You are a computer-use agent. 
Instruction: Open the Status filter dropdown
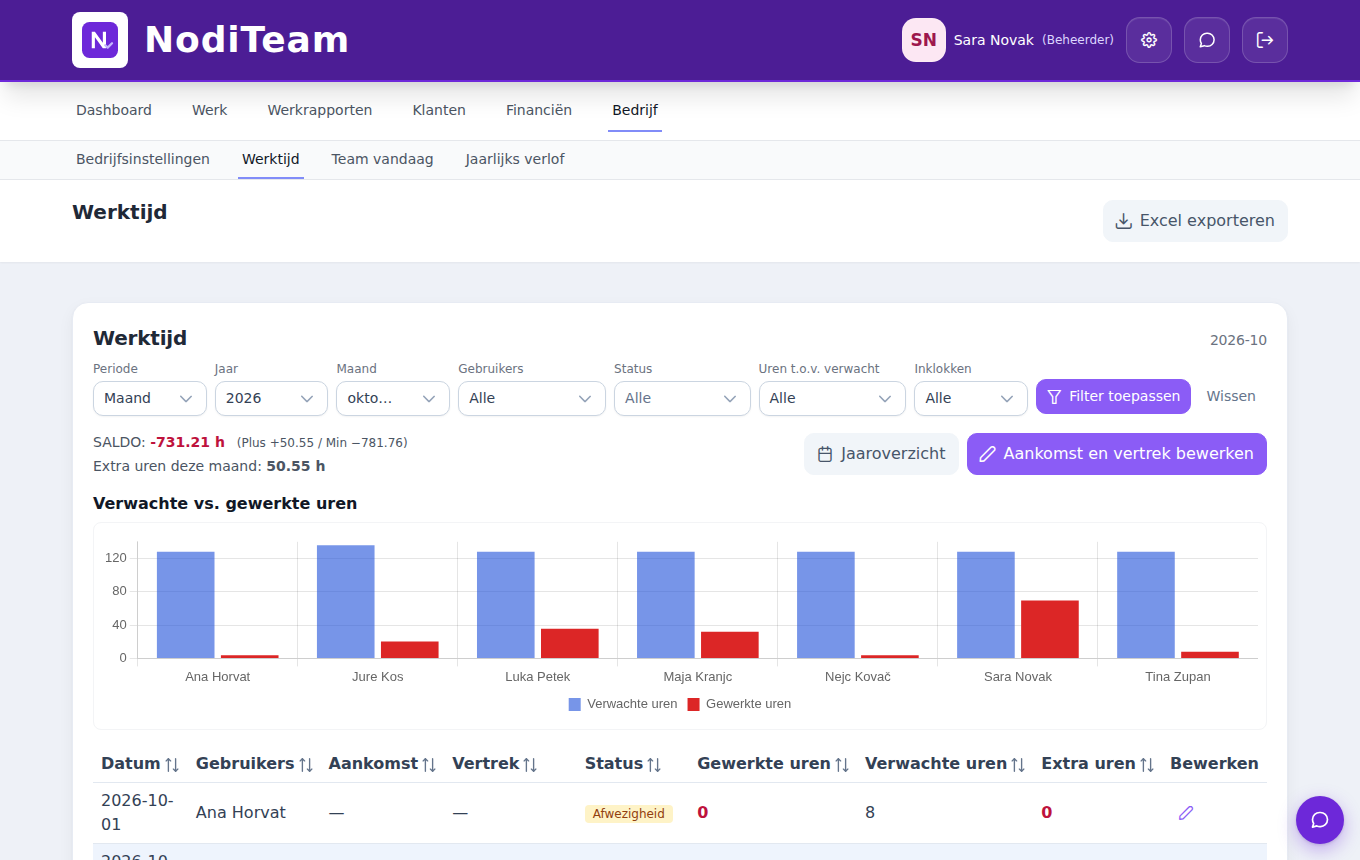(682, 398)
